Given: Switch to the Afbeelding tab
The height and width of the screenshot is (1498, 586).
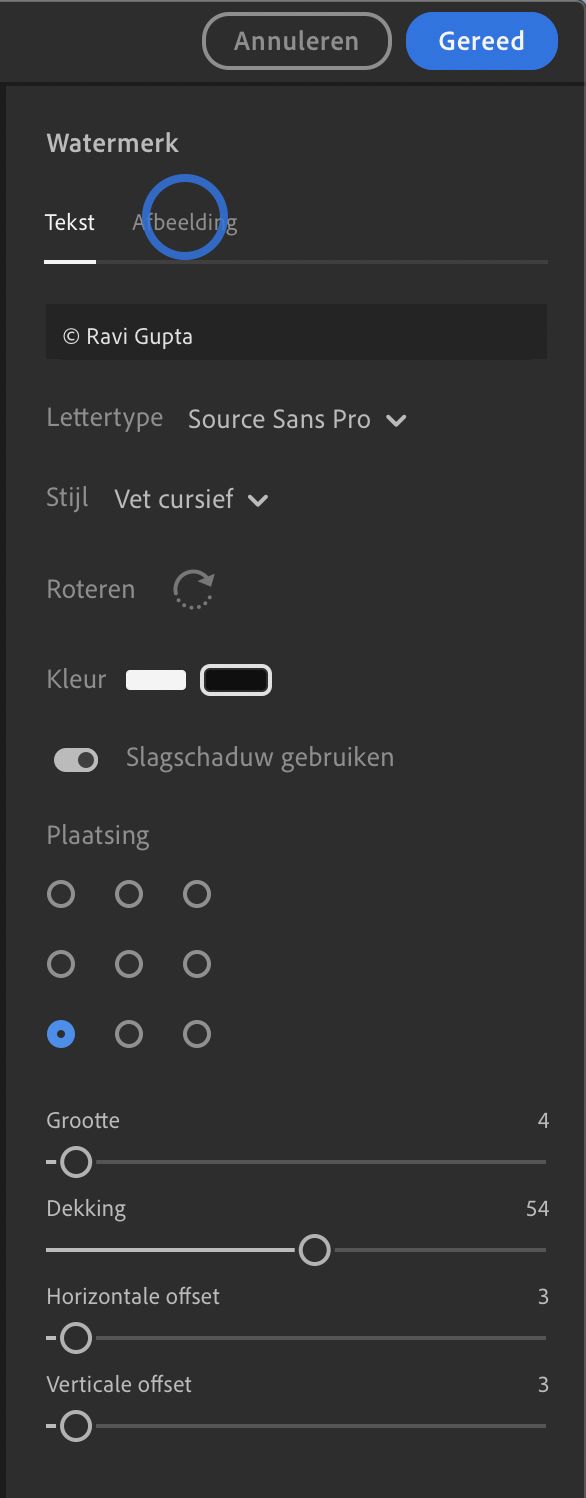Looking at the screenshot, I should click(x=184, y=222).
